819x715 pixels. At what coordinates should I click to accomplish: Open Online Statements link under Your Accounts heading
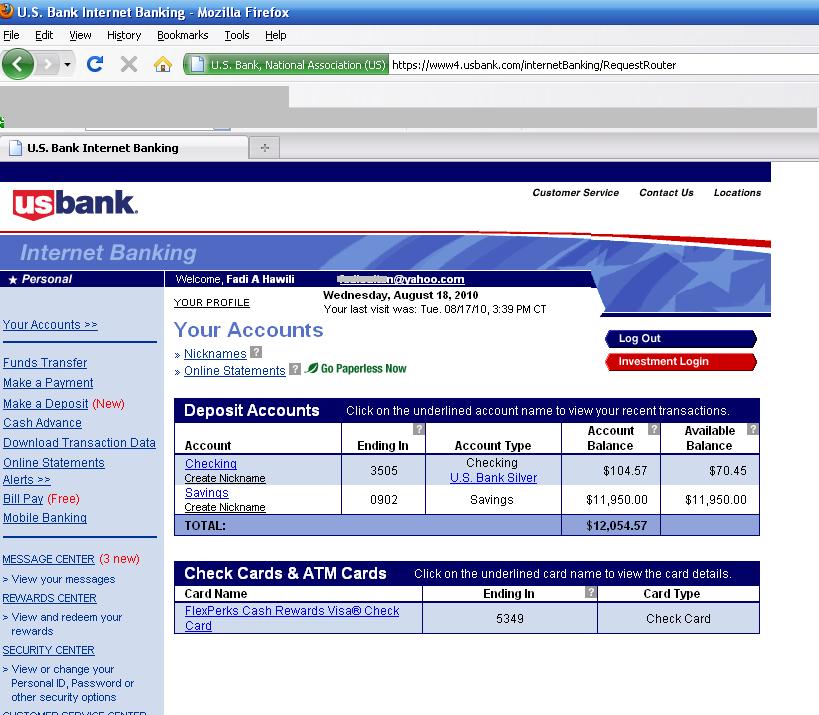[235, 371]
